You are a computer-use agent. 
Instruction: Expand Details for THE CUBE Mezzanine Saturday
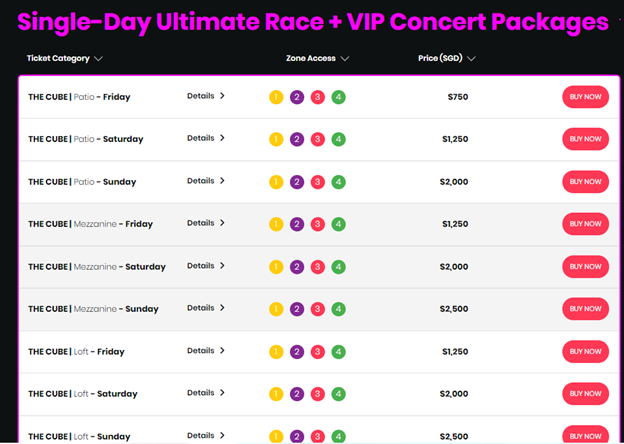(x=206, y=266)
